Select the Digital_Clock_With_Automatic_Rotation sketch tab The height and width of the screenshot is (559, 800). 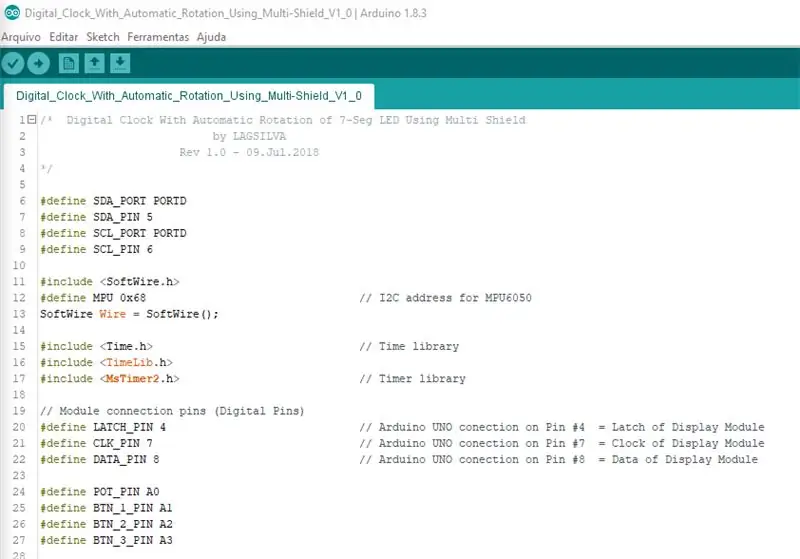click(x=189, y=96)
